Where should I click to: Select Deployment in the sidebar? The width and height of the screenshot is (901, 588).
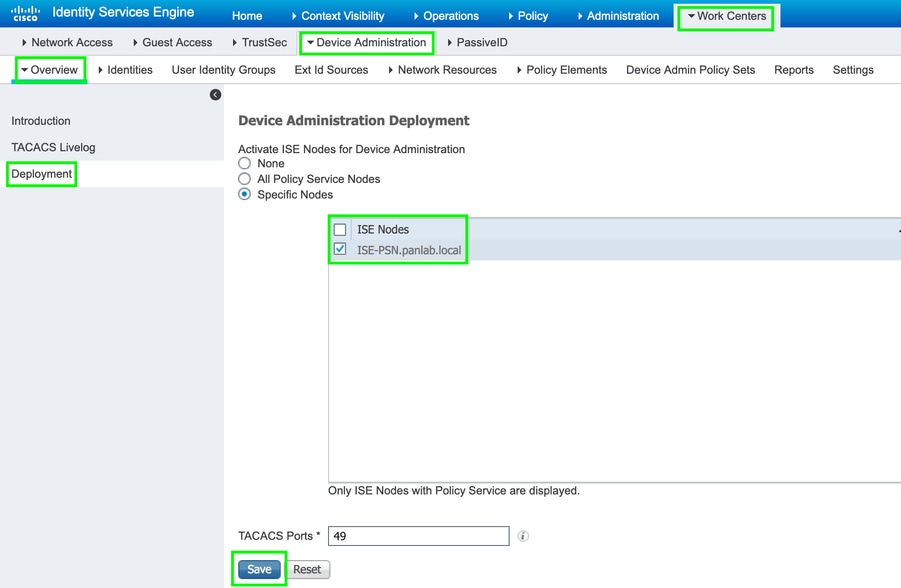click(x=41, y=174)
